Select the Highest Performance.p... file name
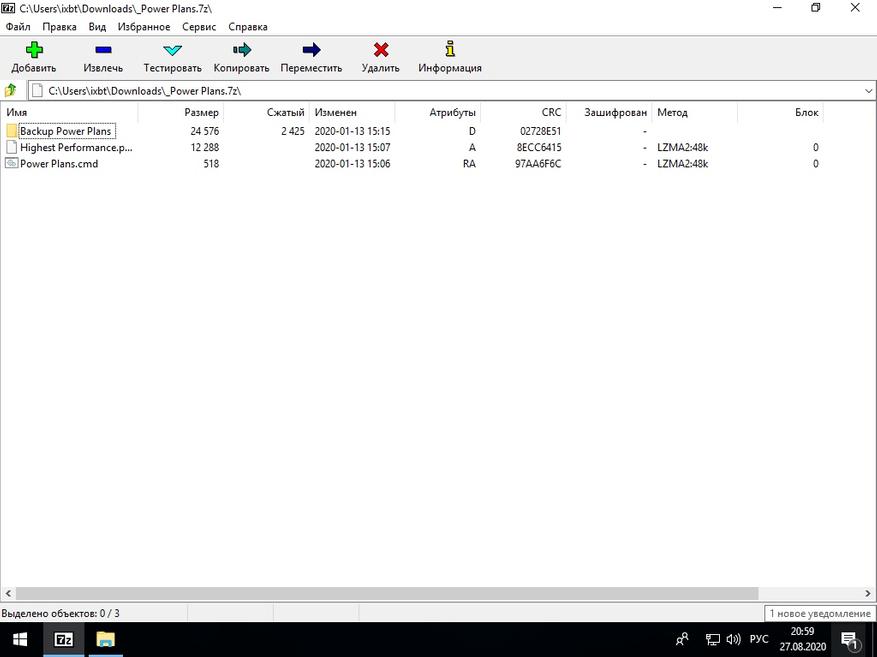 point(76,147)
